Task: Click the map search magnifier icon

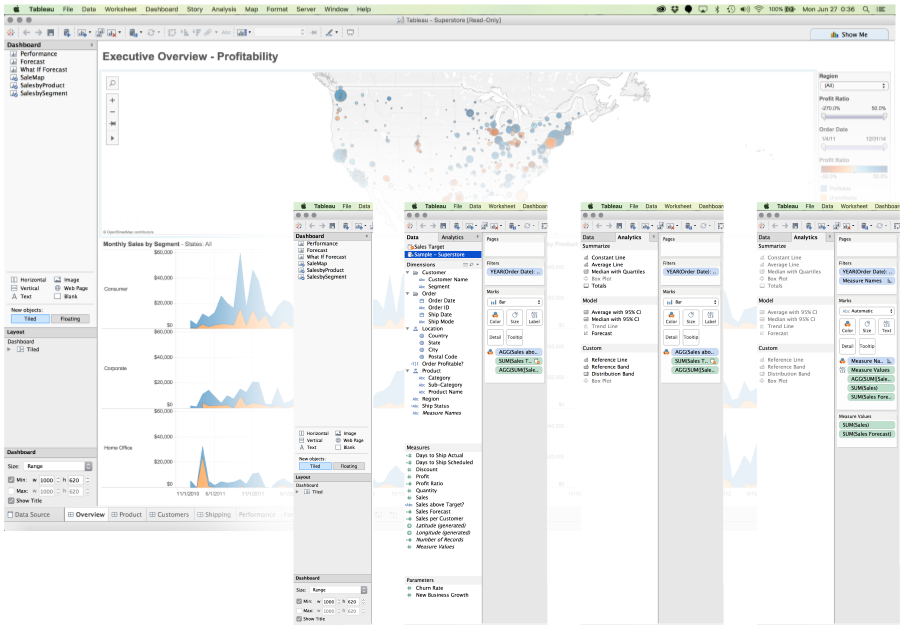Action: pyautogui.click(x=113, y=83)
